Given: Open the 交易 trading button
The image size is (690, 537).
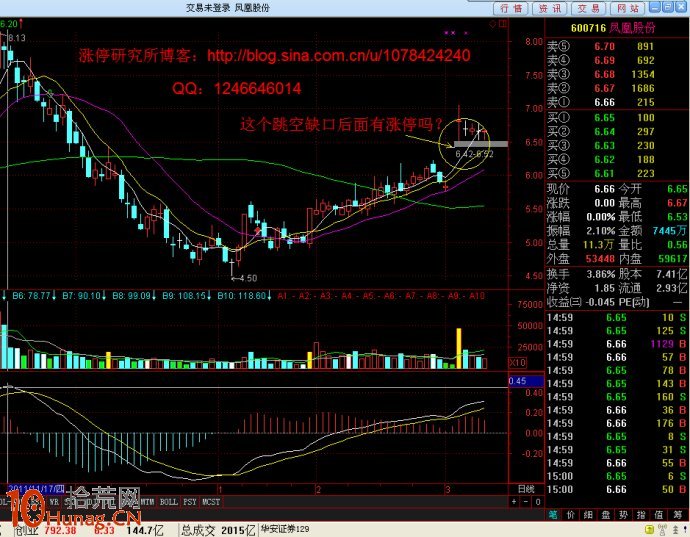Looking at the screenshot, I should [x=589, y=8].
